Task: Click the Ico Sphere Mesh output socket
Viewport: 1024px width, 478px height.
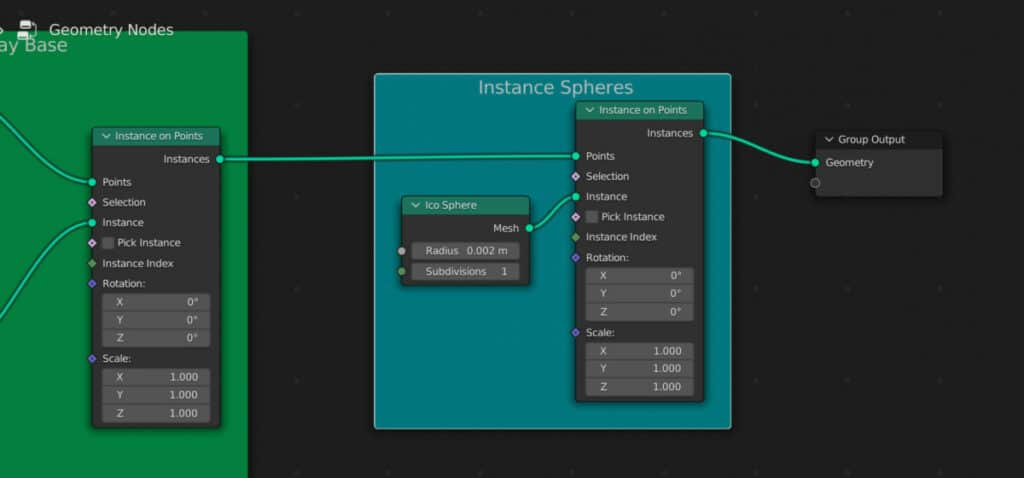Action: coord(529,228)
